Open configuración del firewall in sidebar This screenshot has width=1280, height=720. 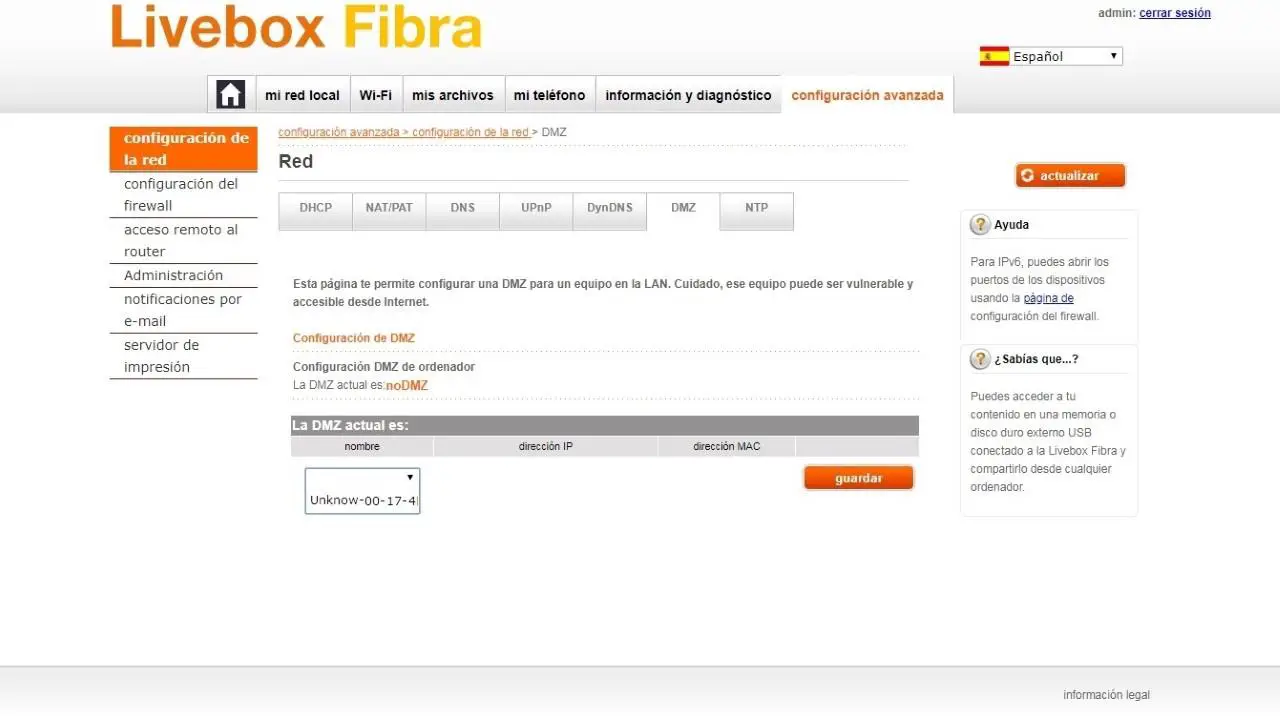point(183,195)
